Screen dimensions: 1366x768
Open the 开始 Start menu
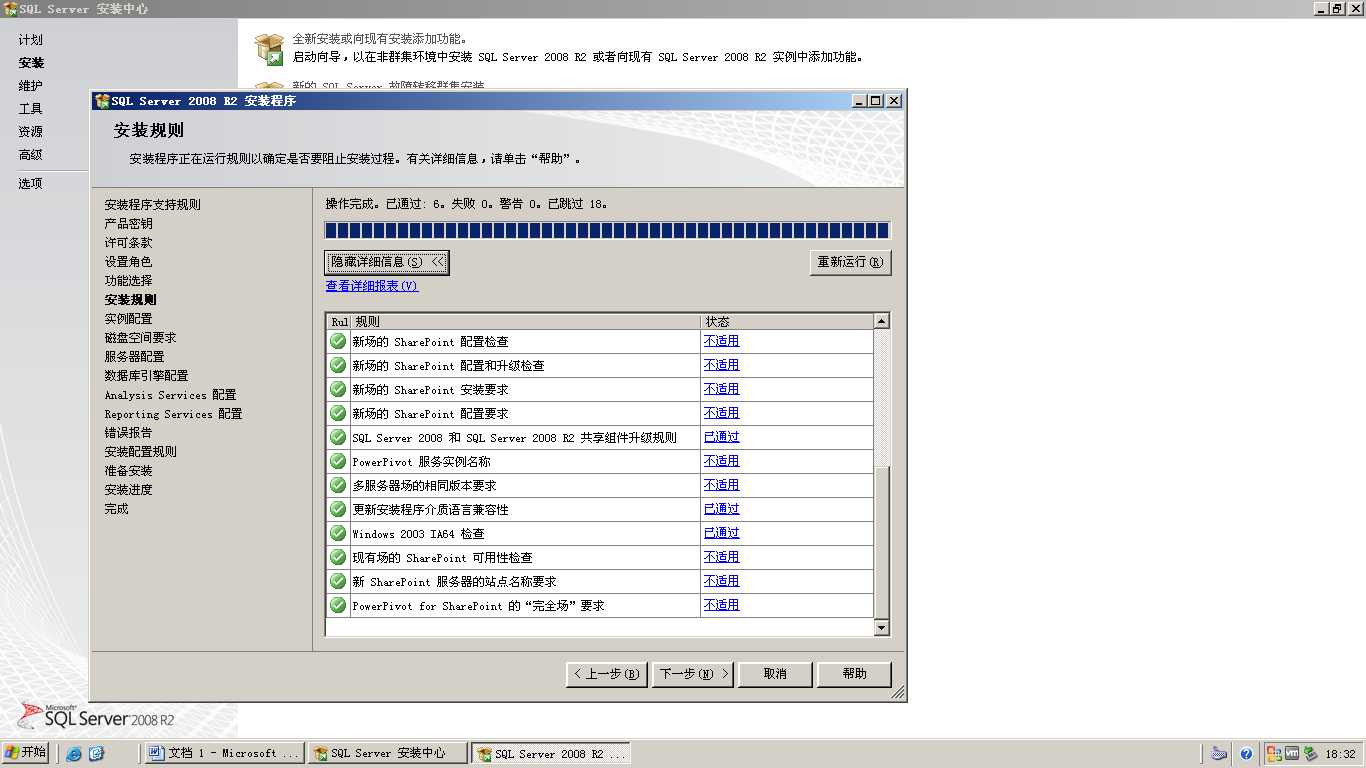[x=26, y=753]
